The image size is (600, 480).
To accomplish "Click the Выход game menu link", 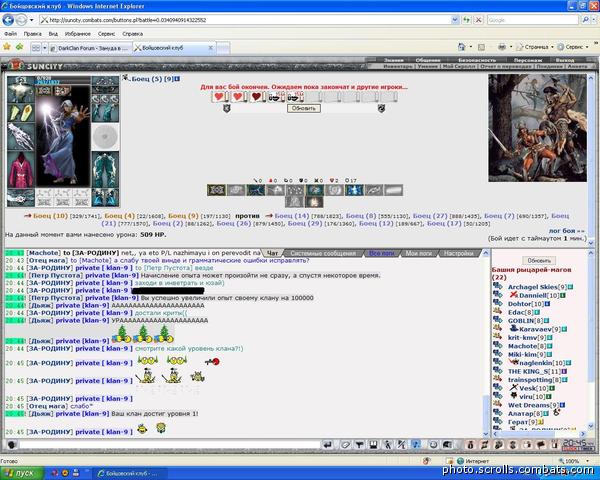I will pos(565,60).
